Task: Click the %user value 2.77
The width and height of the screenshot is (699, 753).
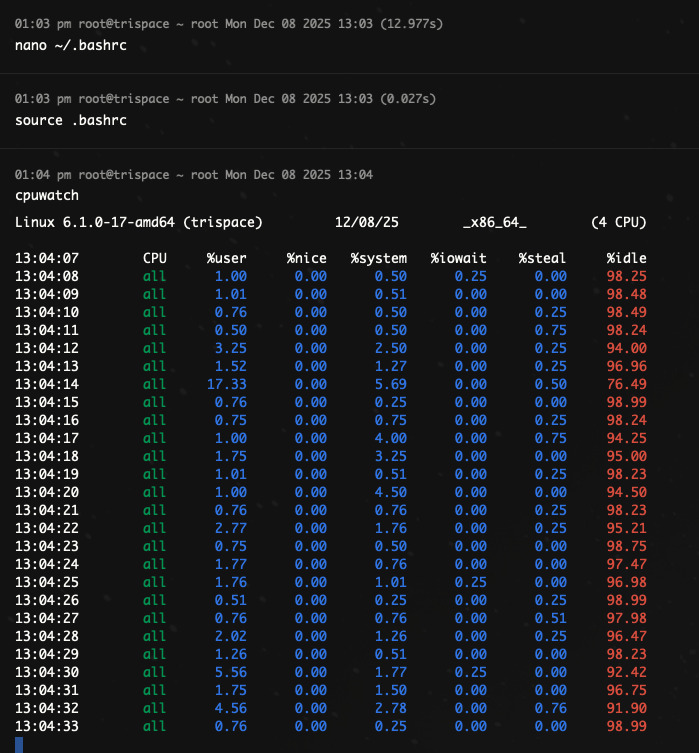Action: [x=231, y=528]
